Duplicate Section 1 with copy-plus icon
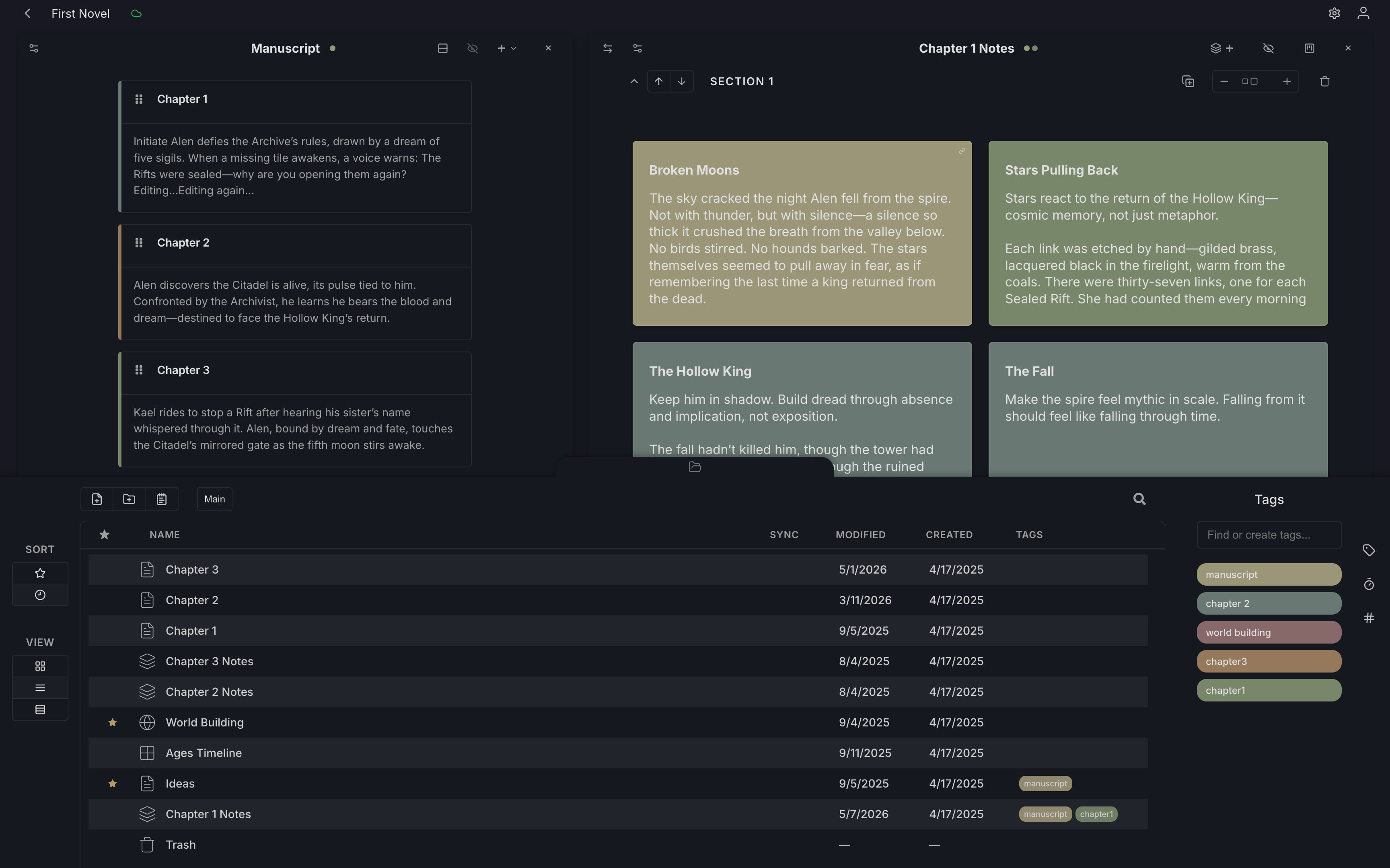Image resolution: width=1390 pixels, height=868 pixels. [x=1188, y=82]
